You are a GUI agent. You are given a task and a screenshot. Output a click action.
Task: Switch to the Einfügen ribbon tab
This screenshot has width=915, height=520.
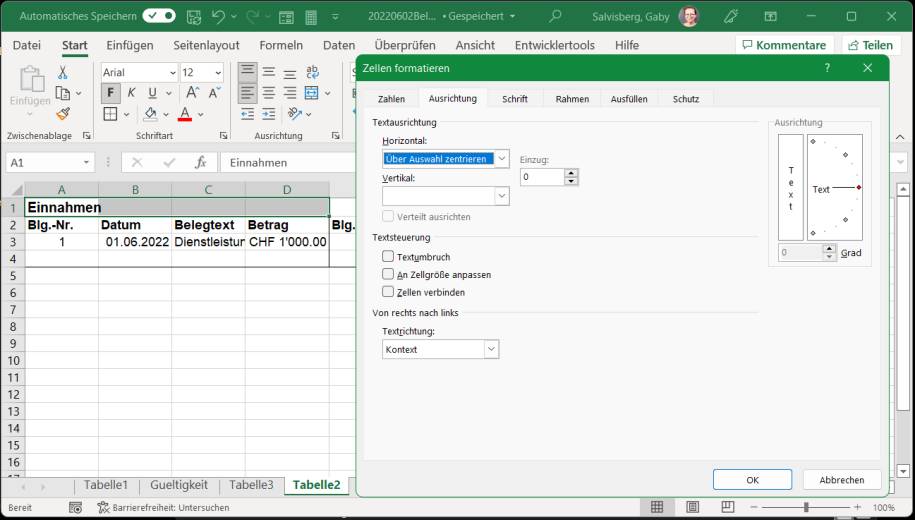click(x=130, y=45)
